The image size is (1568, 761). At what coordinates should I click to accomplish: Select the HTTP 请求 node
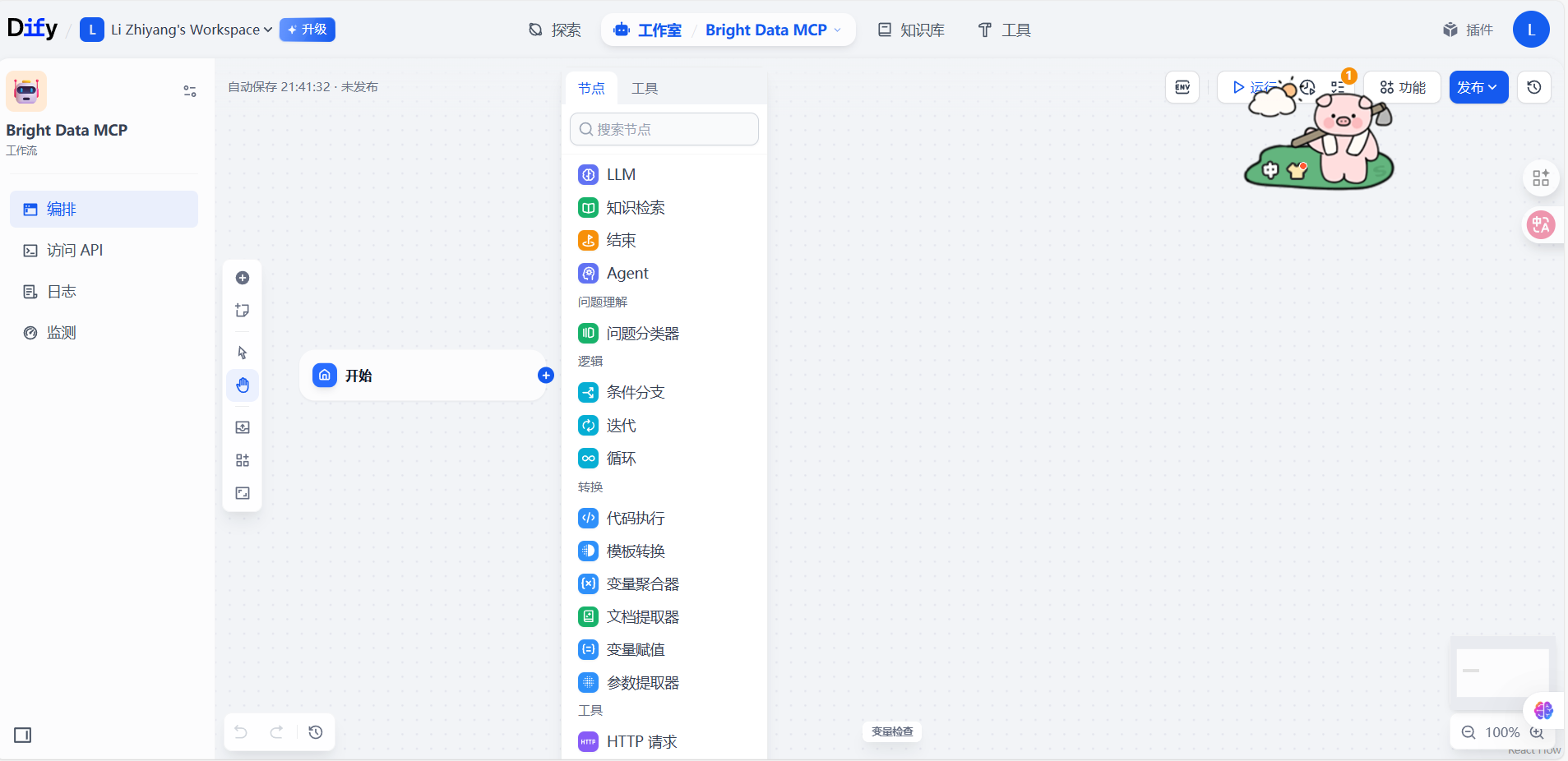(664, 742)
